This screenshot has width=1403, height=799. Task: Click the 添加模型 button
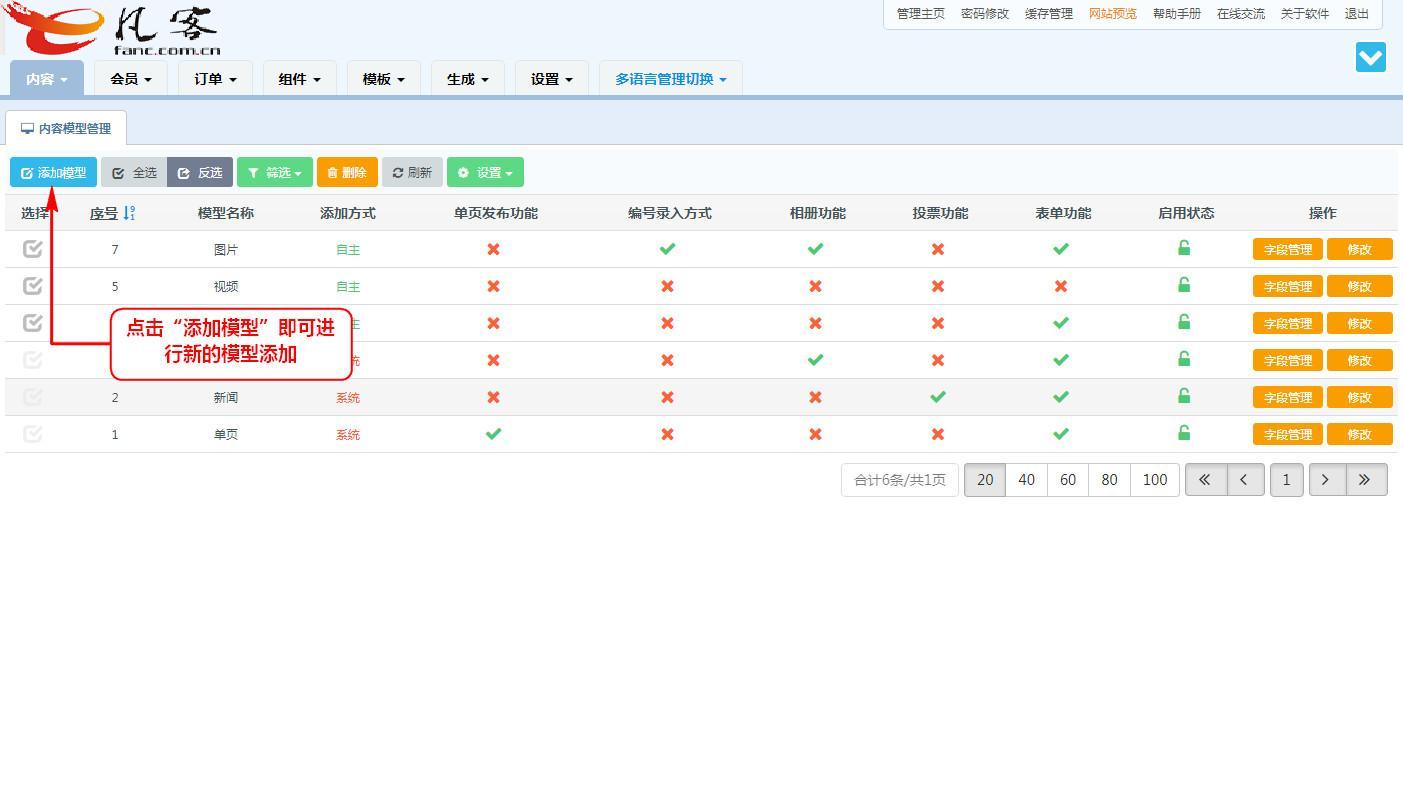coord(53,173)
